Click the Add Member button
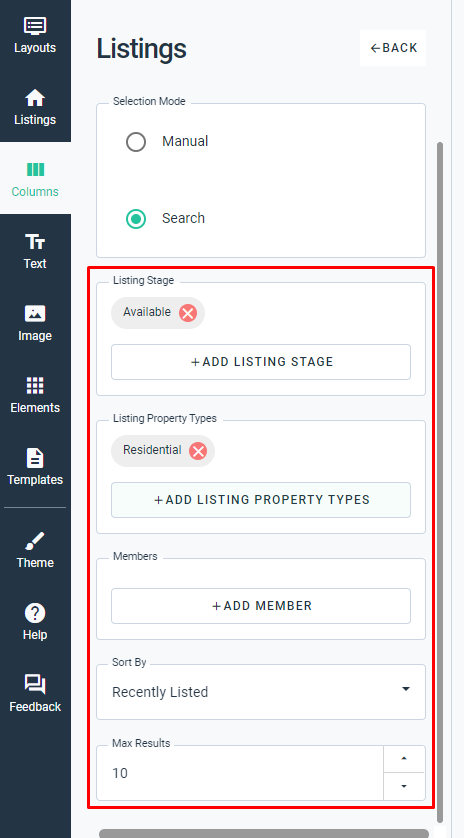This screenshot has height=838, width=464. click(261, 606)
